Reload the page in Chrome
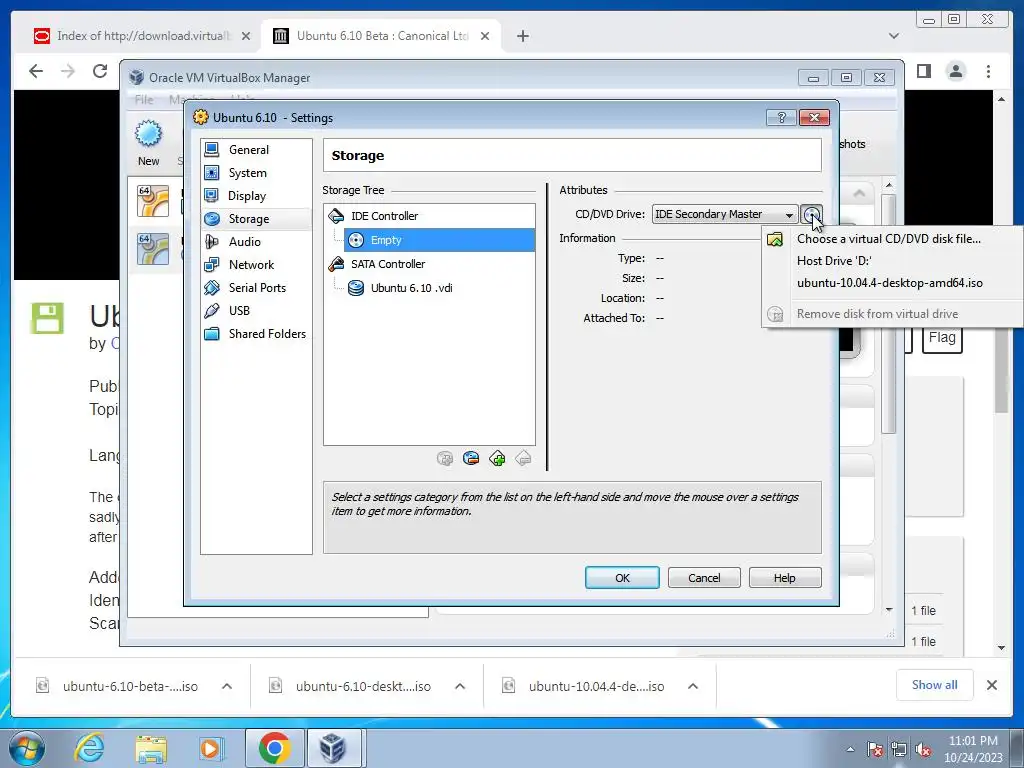Viewport: 1024px width, 768px height. 100,71
